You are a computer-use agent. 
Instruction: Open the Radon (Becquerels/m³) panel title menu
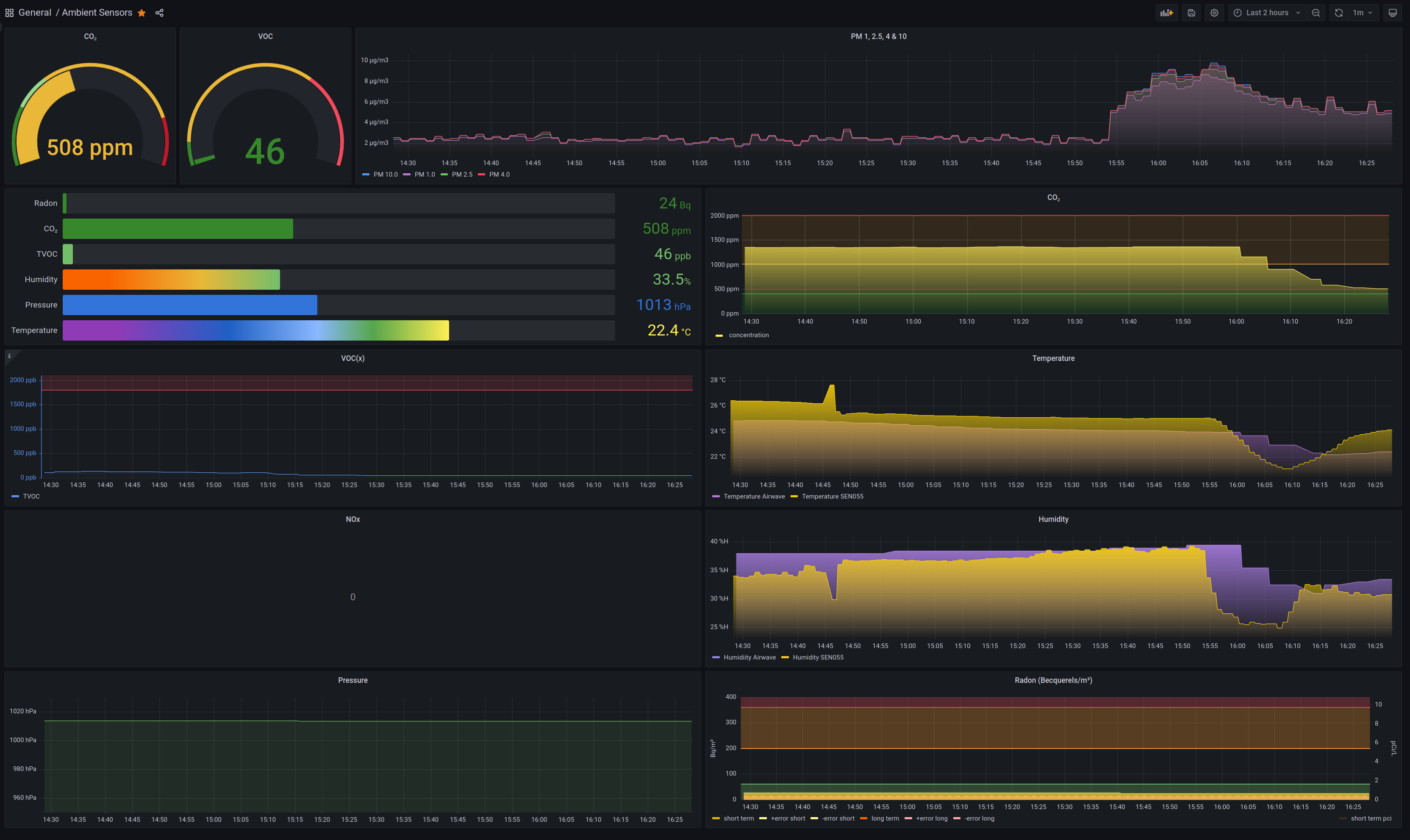pyautogui.click(x=1053, y=680)
